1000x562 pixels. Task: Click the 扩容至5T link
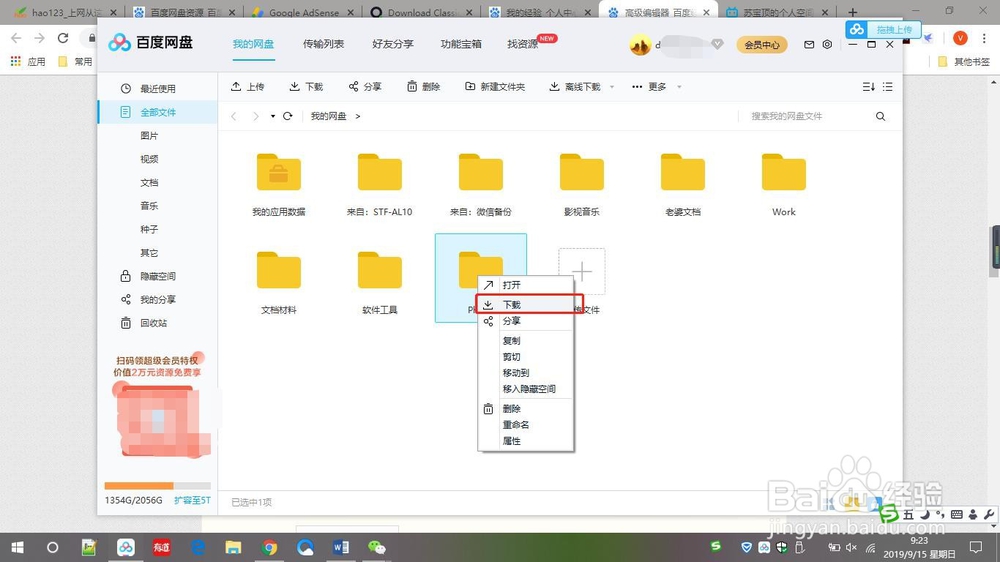click(192, 501)
